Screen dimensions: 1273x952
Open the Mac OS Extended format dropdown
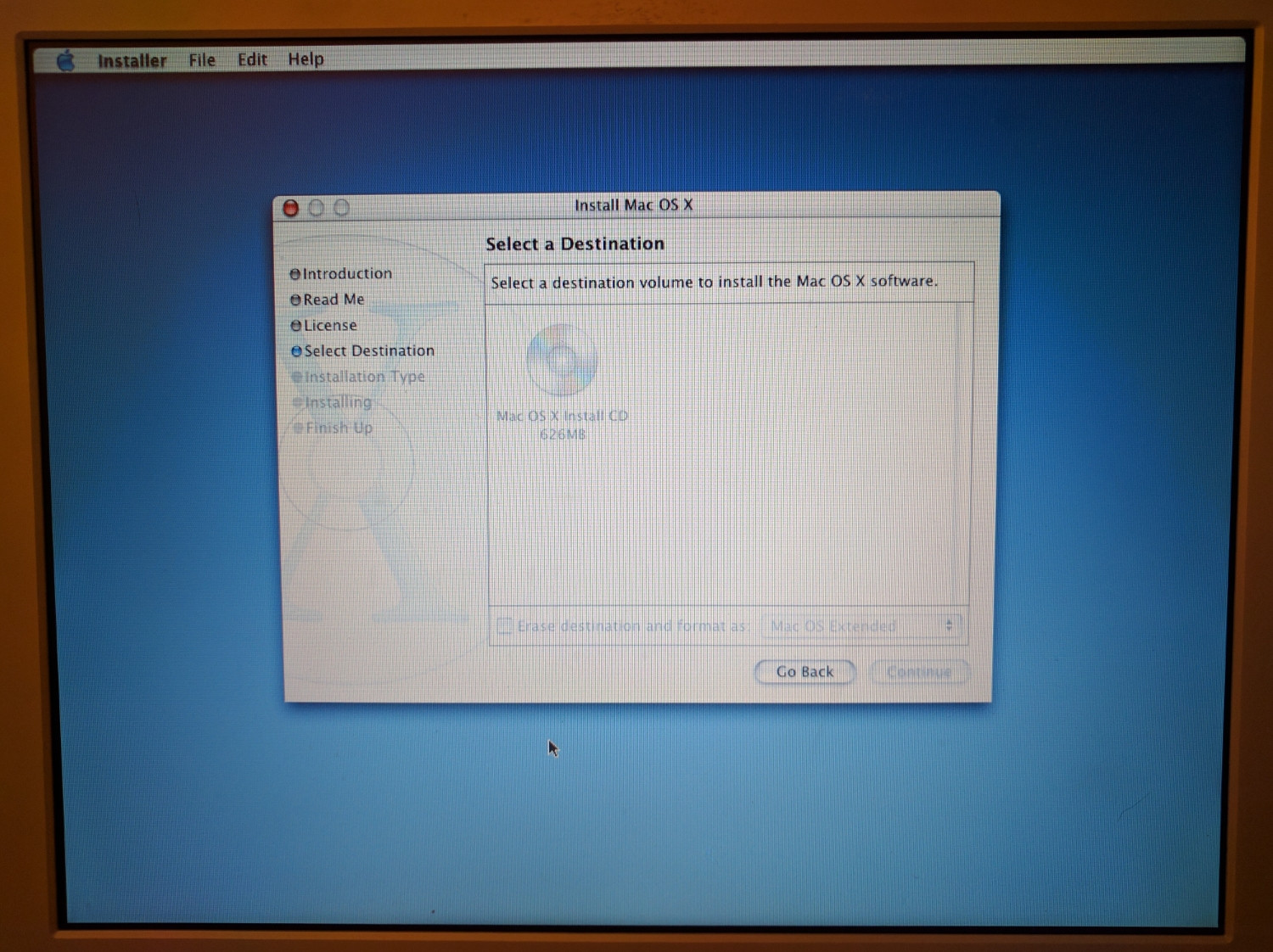pos(861,626)
